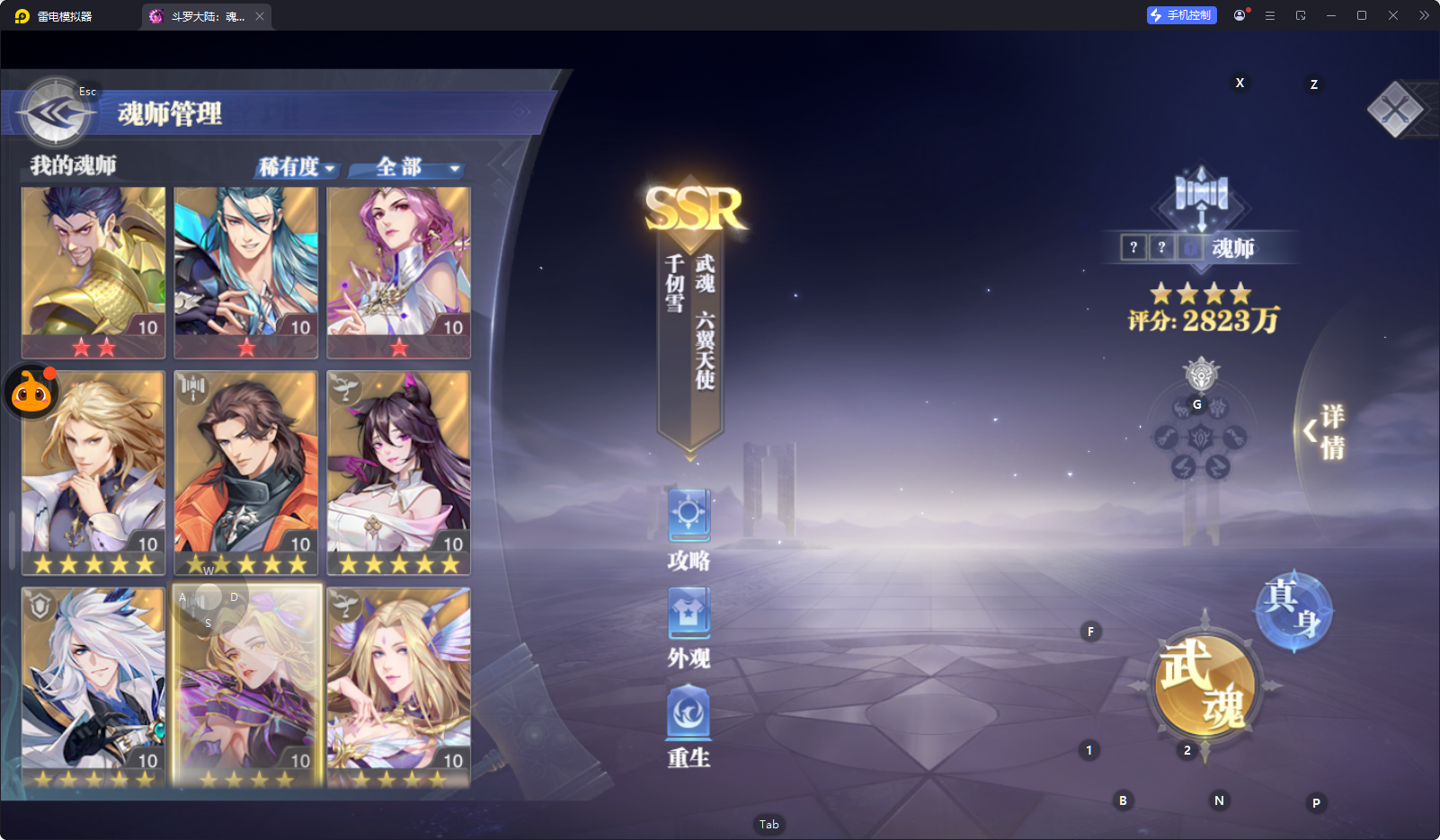Open the emulator hamburger menu

[x=1270, y=15]
